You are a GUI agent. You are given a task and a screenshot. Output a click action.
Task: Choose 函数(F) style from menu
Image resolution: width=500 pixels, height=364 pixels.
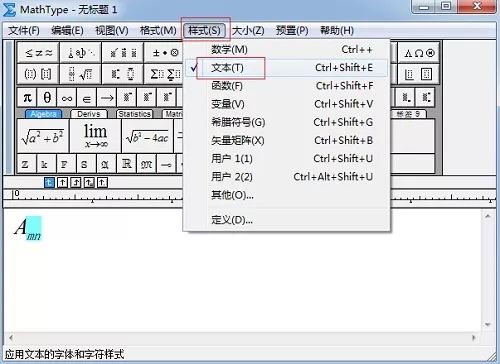pos(287,86)
